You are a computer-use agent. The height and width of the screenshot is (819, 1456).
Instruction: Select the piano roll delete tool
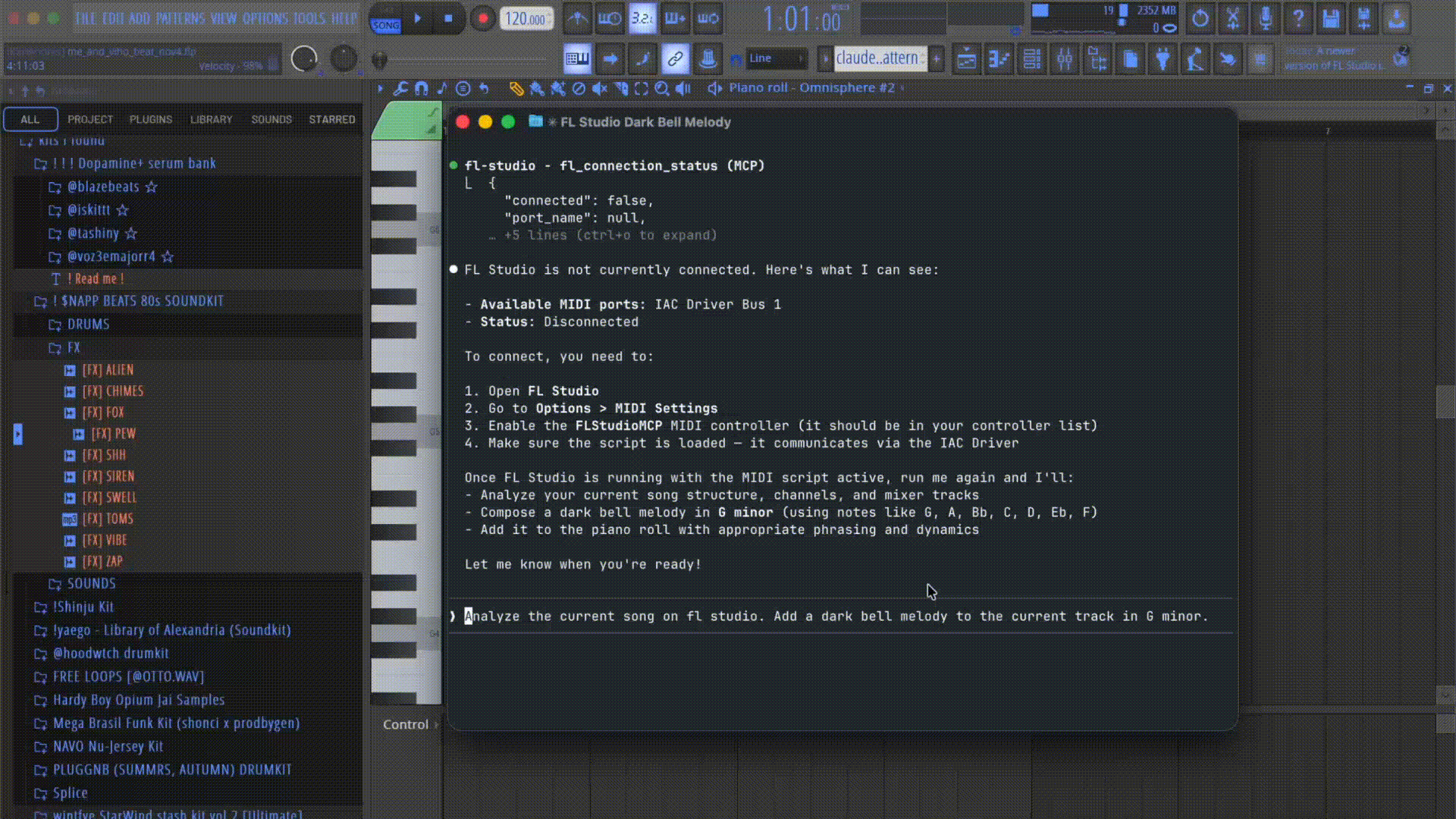click(579, 89)
